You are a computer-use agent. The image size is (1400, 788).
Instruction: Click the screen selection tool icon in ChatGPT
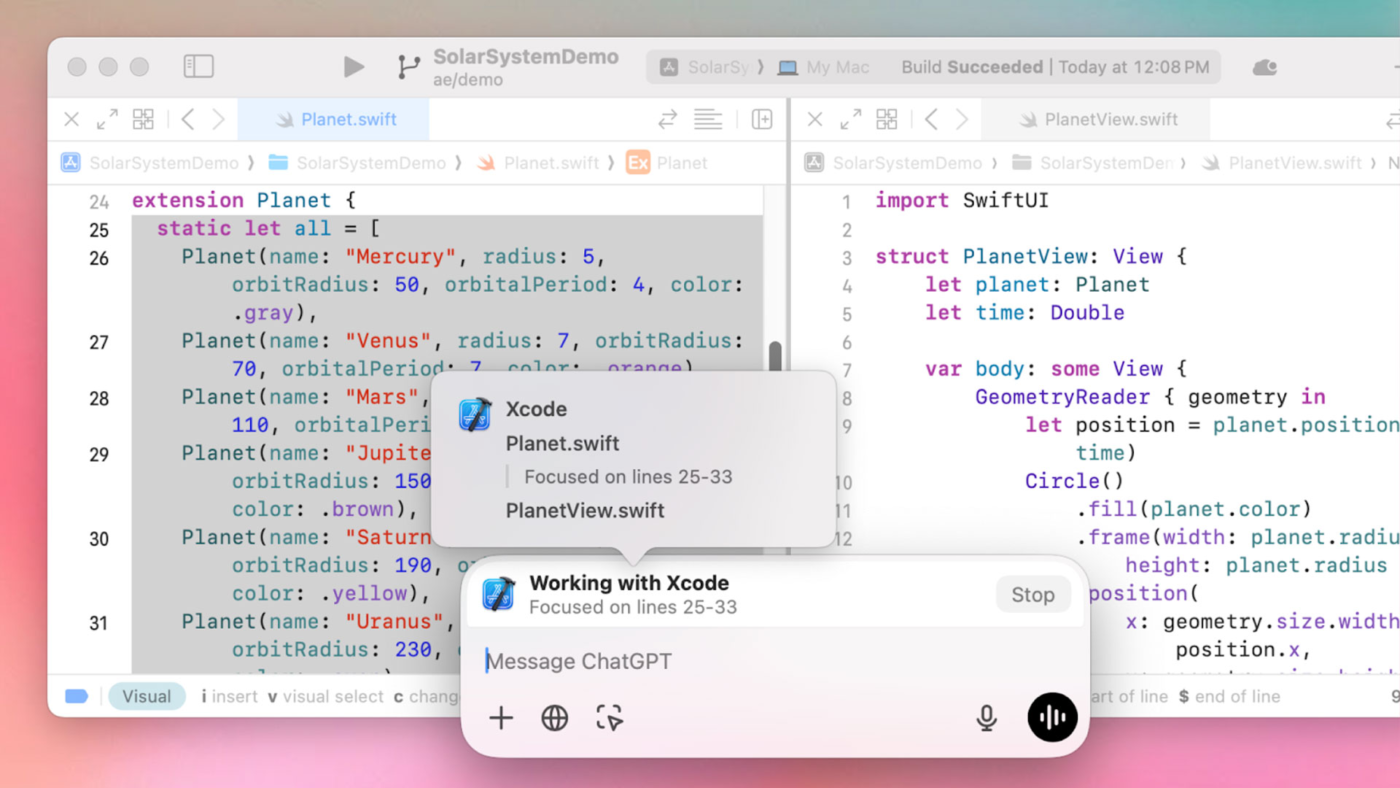coord(609,718)
